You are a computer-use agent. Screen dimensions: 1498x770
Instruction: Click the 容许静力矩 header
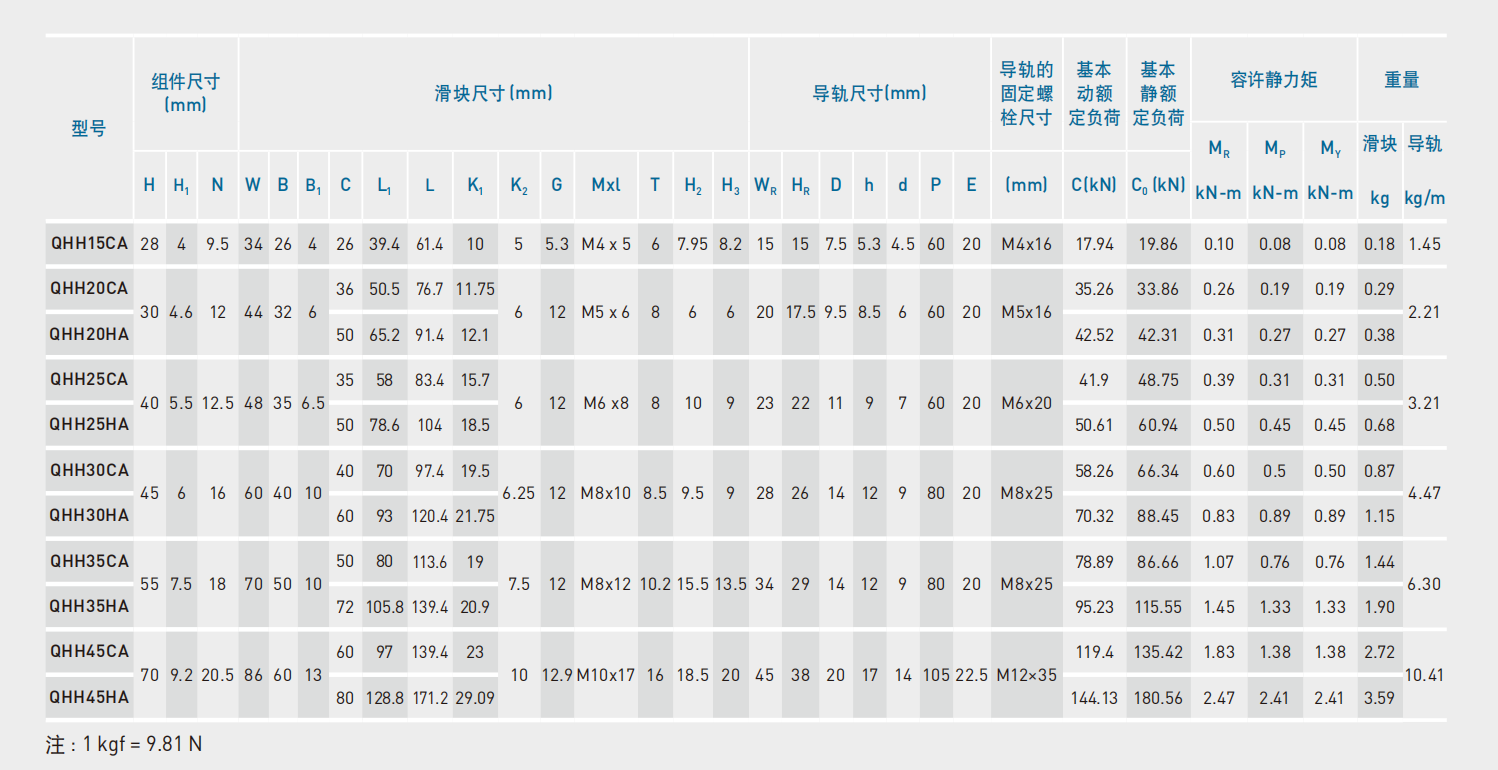point(1273,80)
